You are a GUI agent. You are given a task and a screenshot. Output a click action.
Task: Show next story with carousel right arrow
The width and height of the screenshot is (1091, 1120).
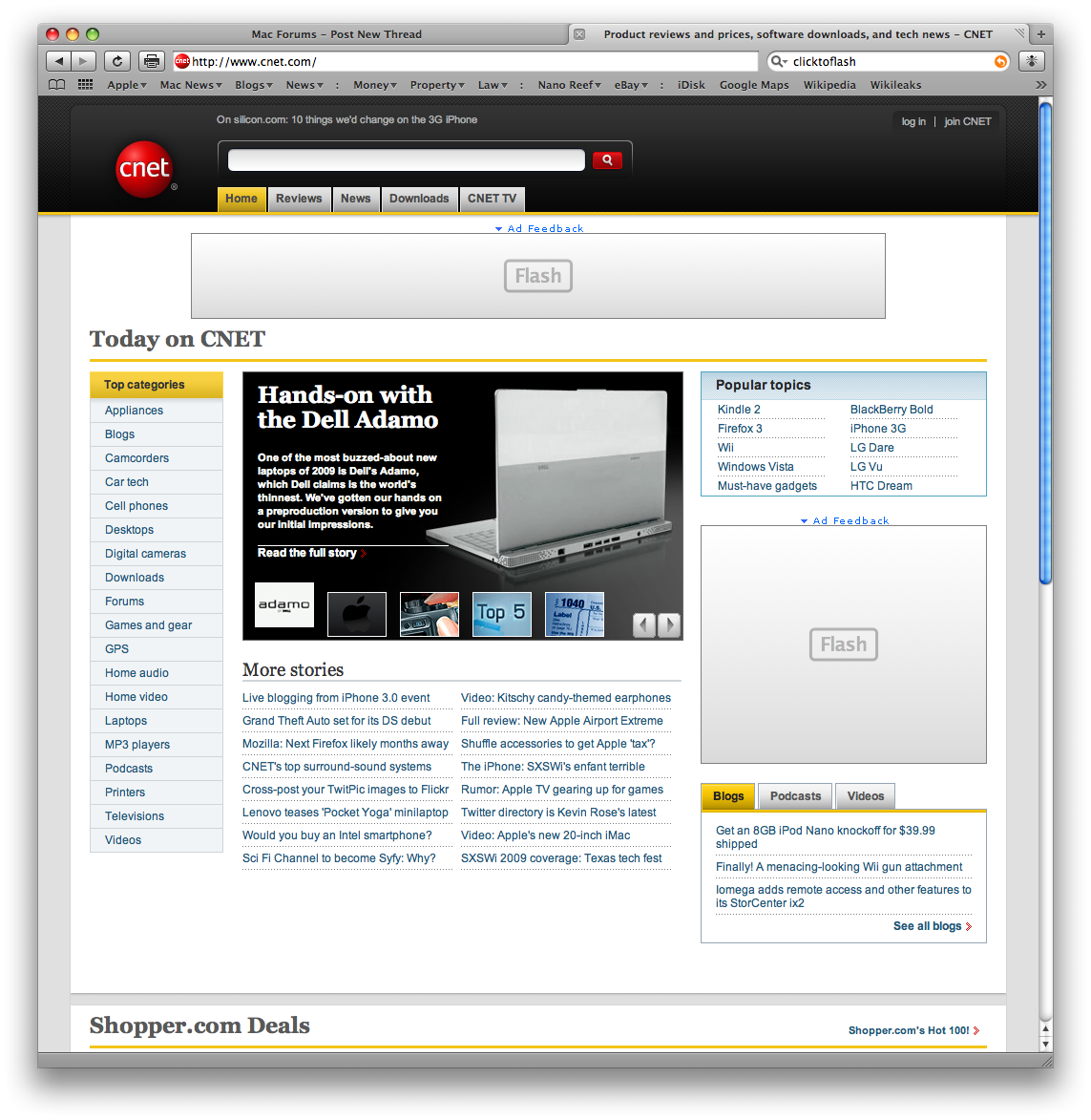point(669,625)
